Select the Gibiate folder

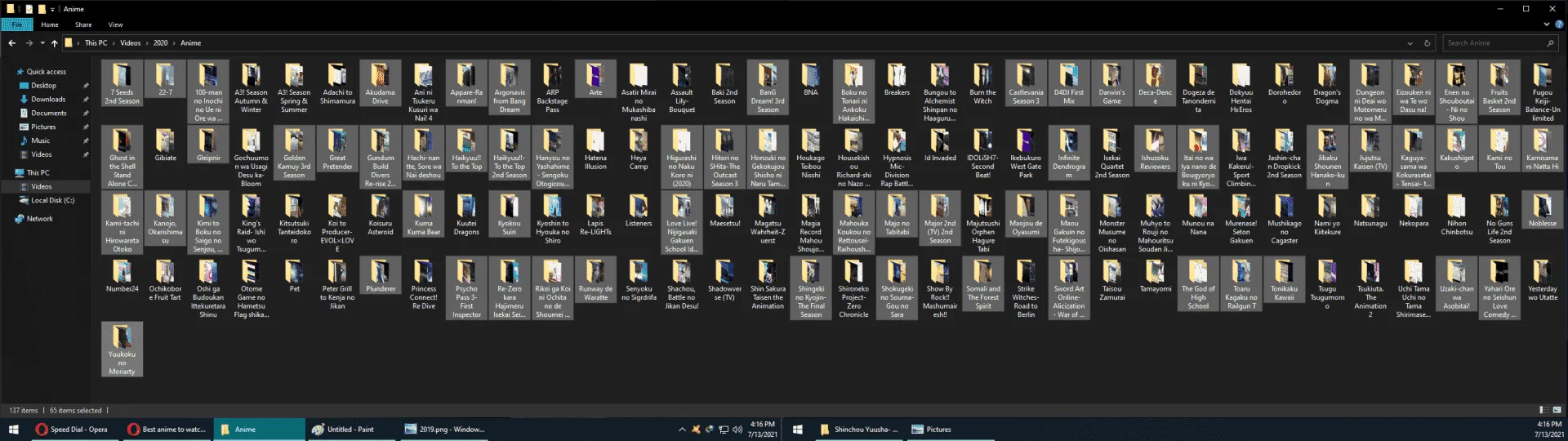[165, 145]
